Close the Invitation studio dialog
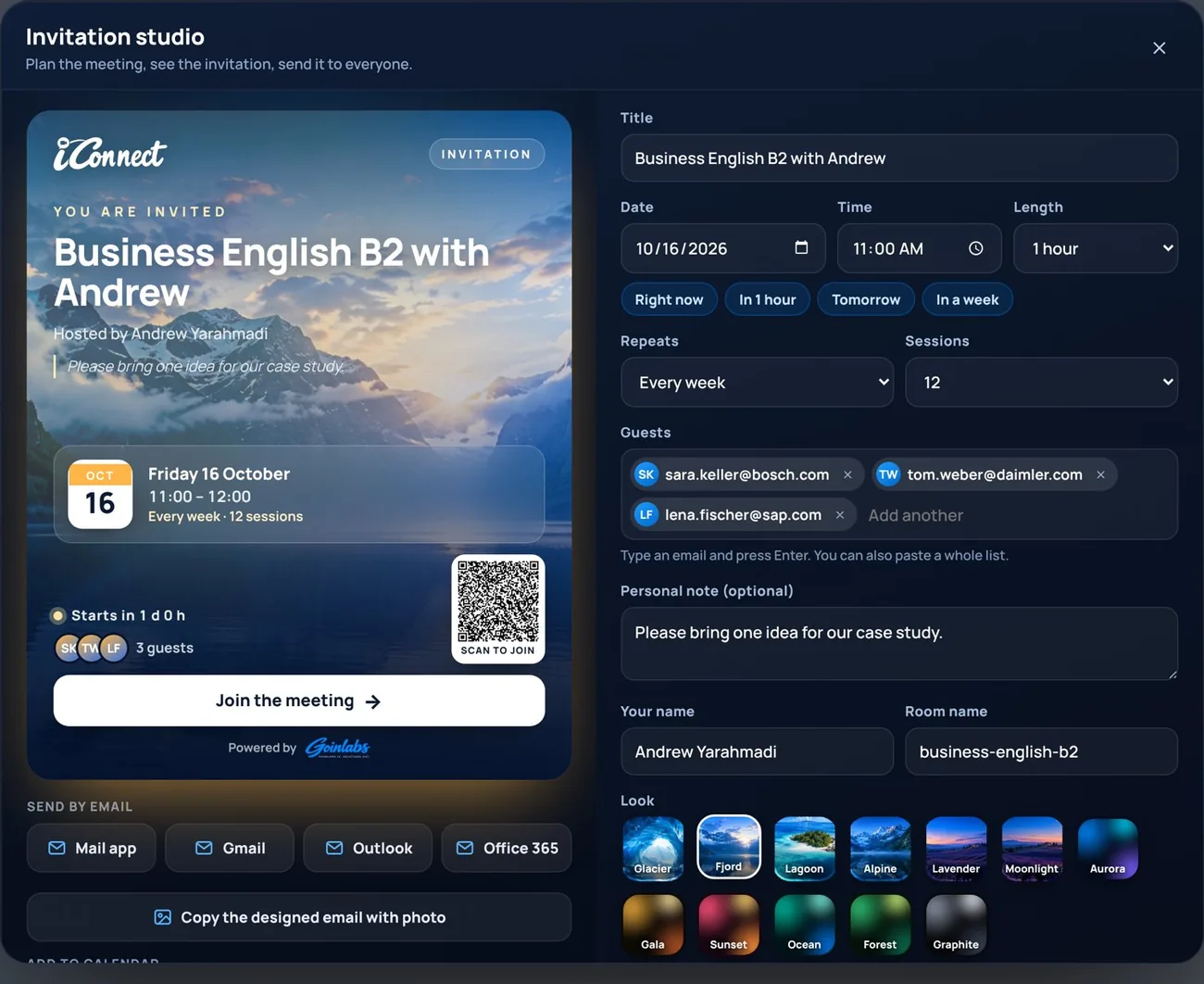Screen dimensions: 1204x984 click(1159, 48)
